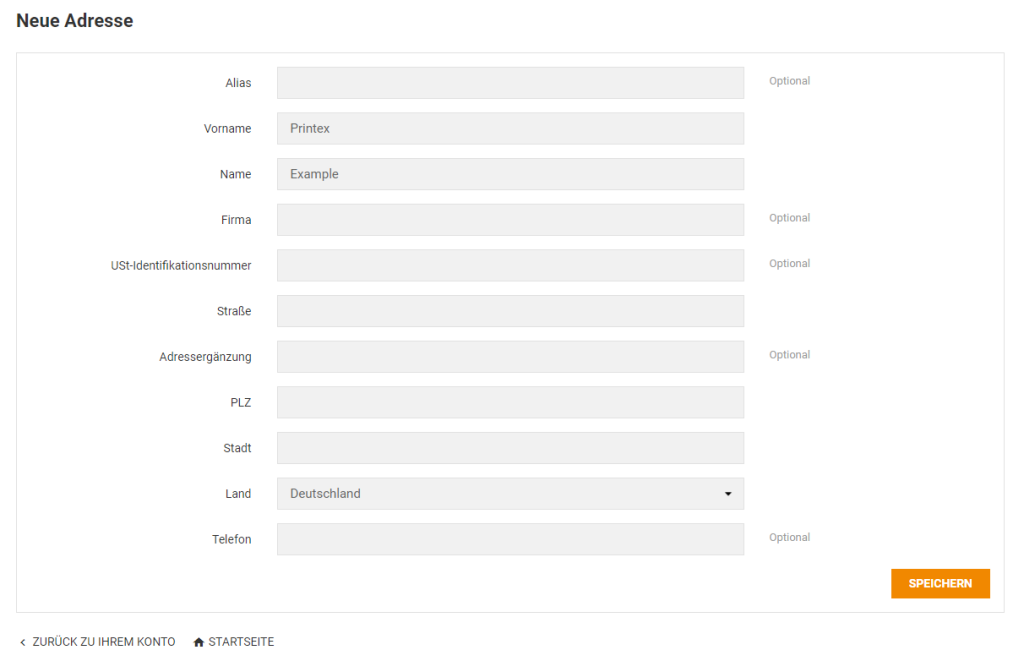The height and width of the screenshot is (661, 1024).
Task: Click the home icon beside Startseite
Action: tap(199, 642)
